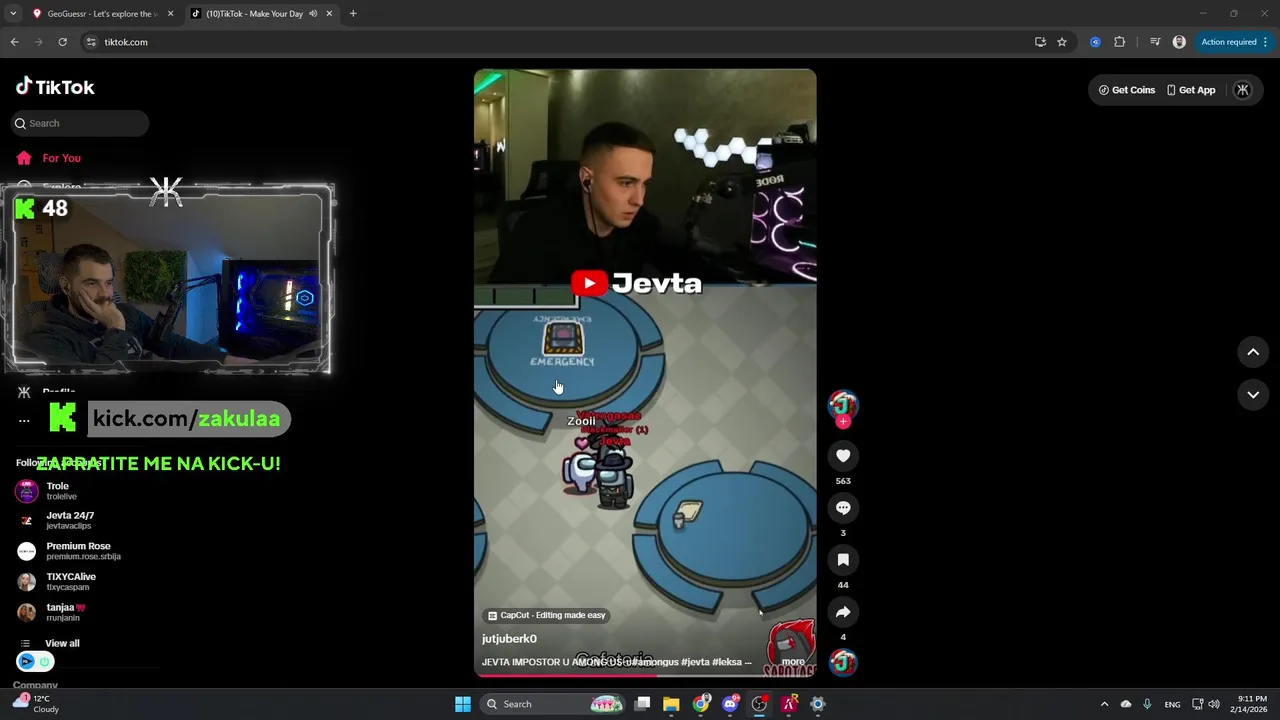Viewport: 1280px width, 720px height.
Task: Click Action required Chrome menu button
Action: click(1234, 42)
